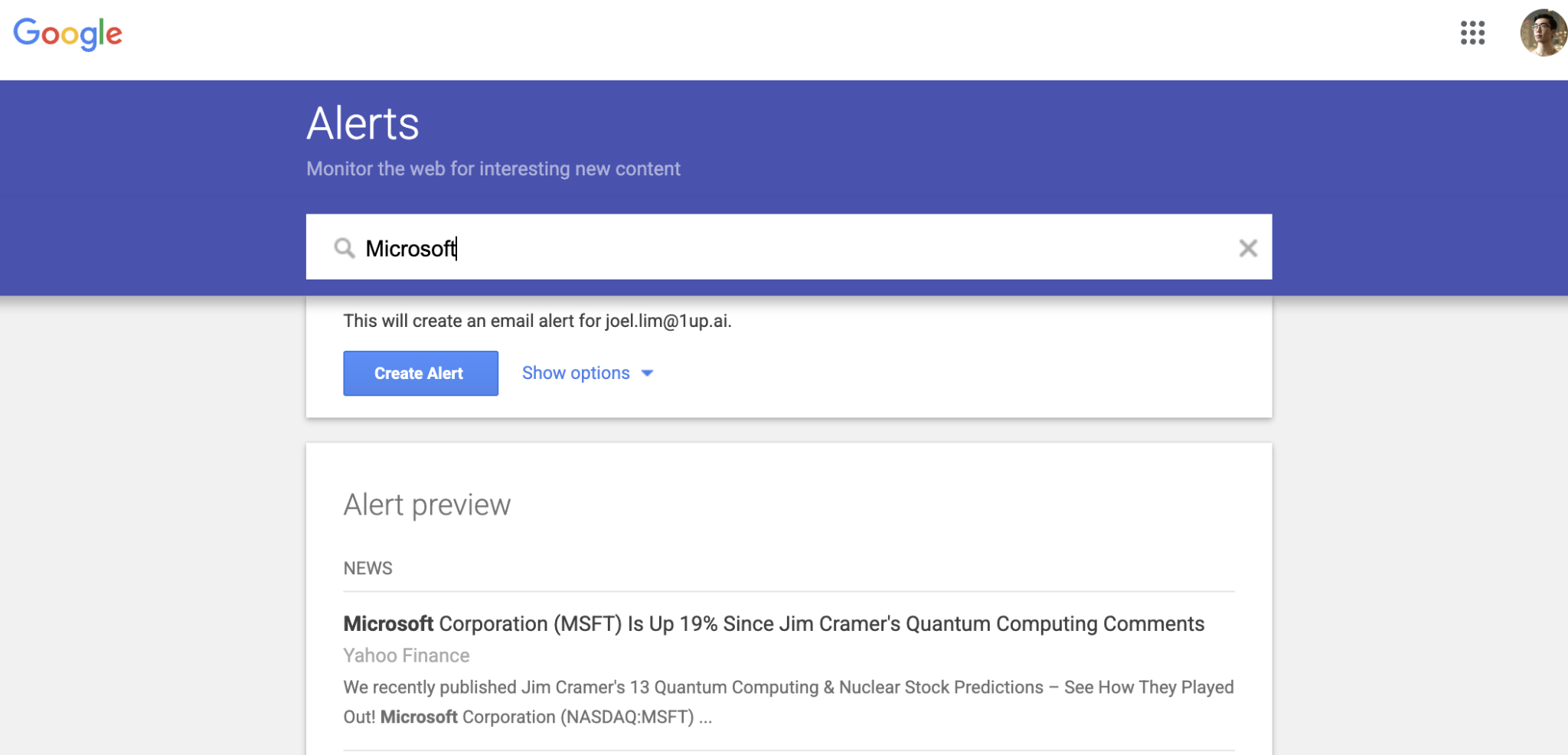
Task: Click the Google logo
Action: click(68, 34)
